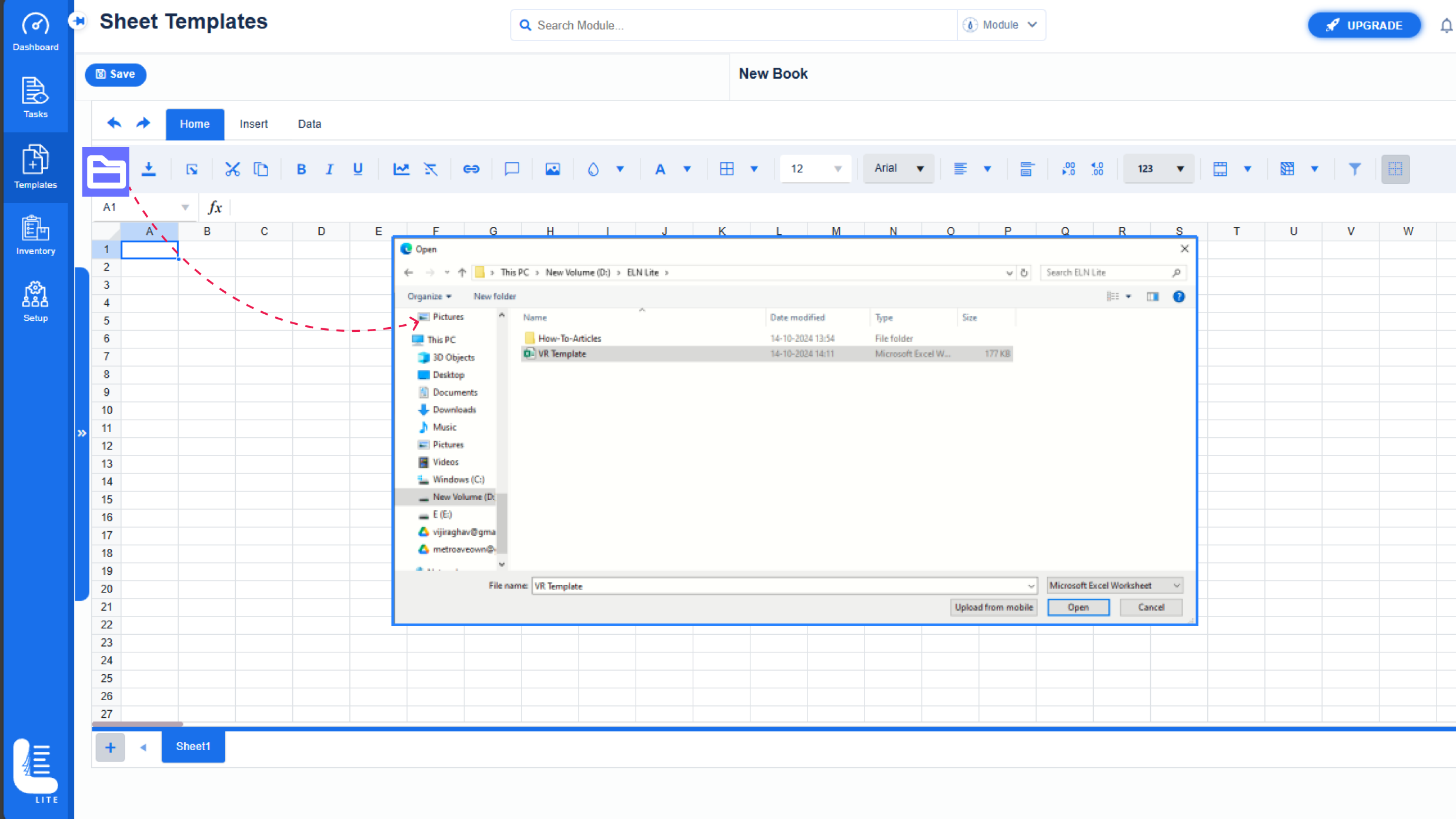
Task: Toggle Bold formatting
Action: pyautogui.click(x=301, y=169)
